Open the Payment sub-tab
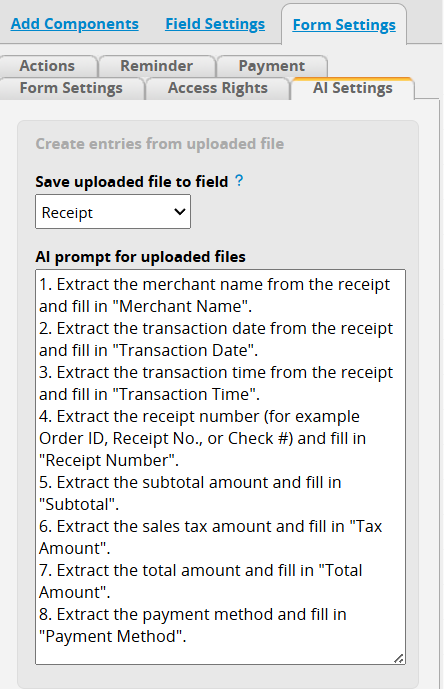This screenshot has width=444, height=689. point(272,66)
